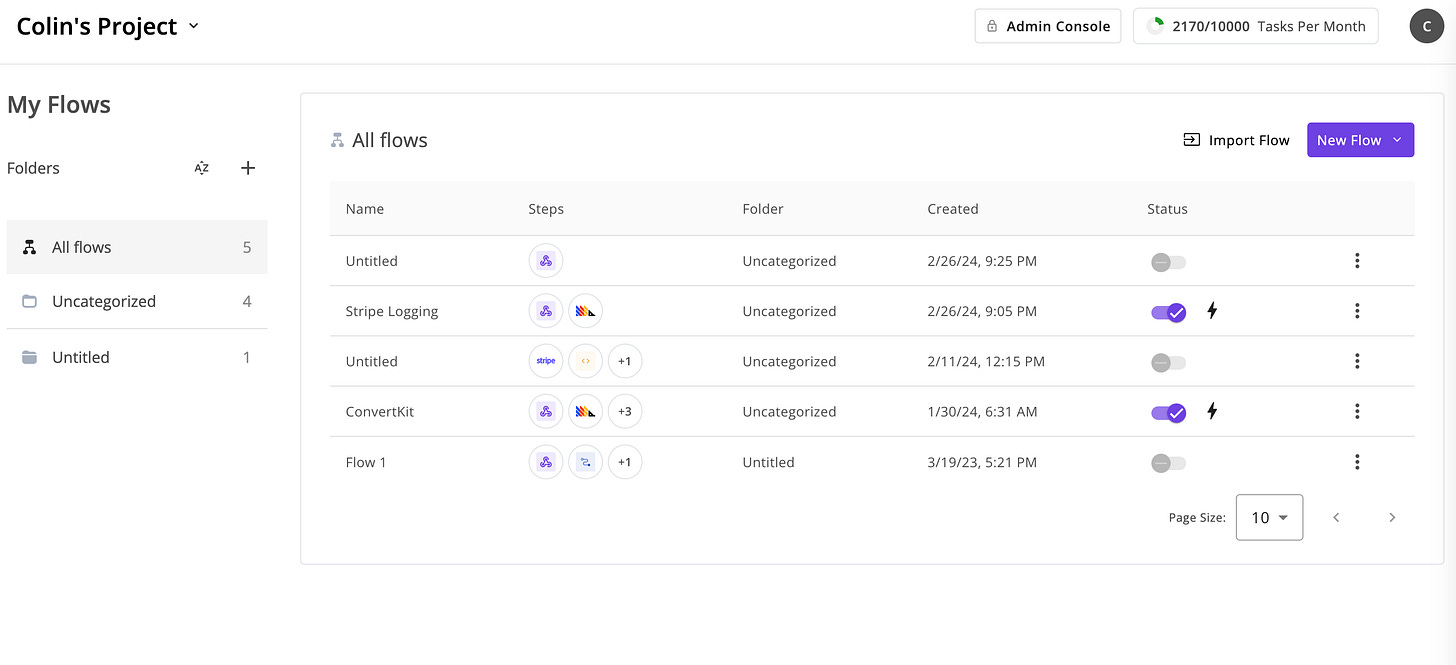Go to the next page arrow

(1392, 517)
